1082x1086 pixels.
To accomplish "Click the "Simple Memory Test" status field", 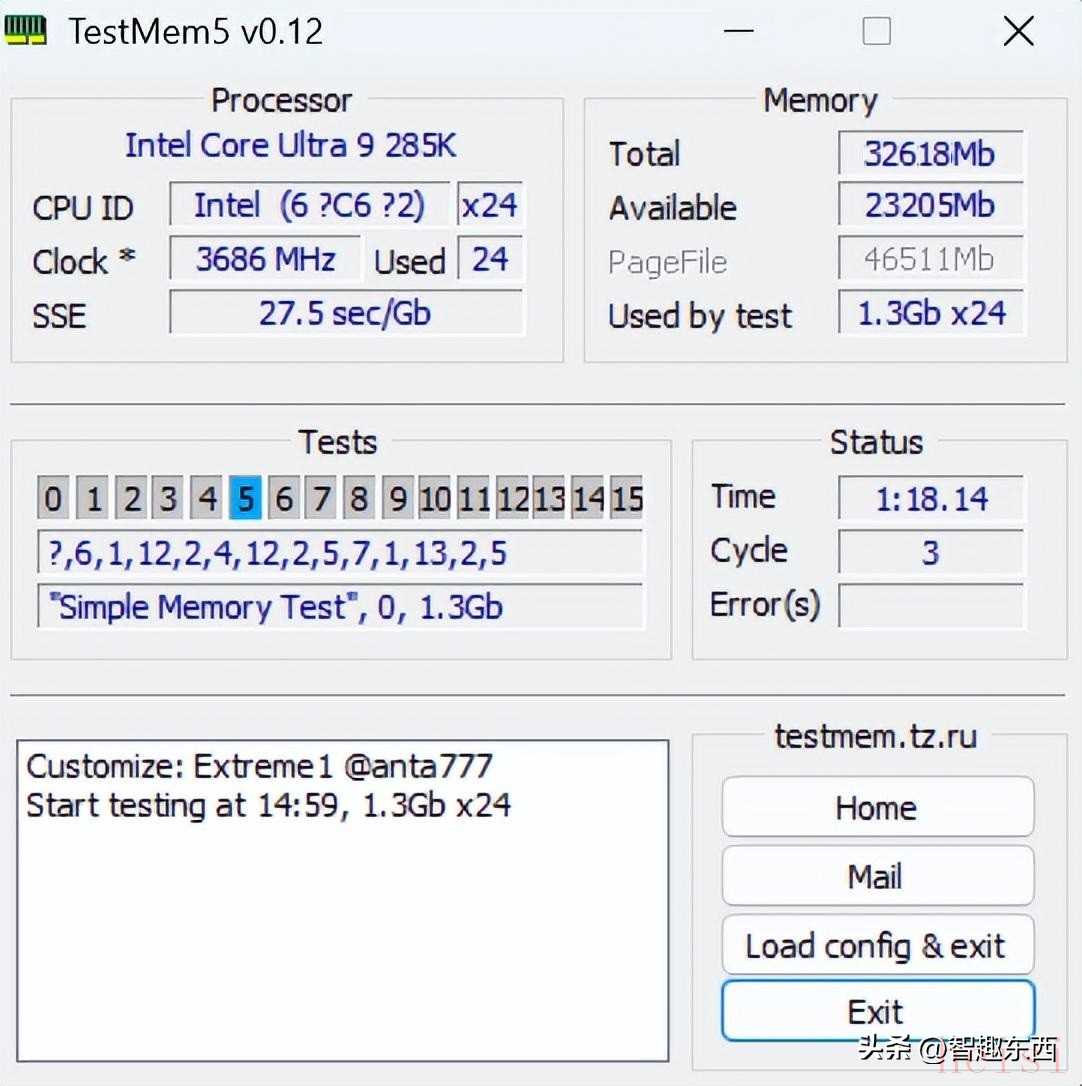I will pos(340,607).
